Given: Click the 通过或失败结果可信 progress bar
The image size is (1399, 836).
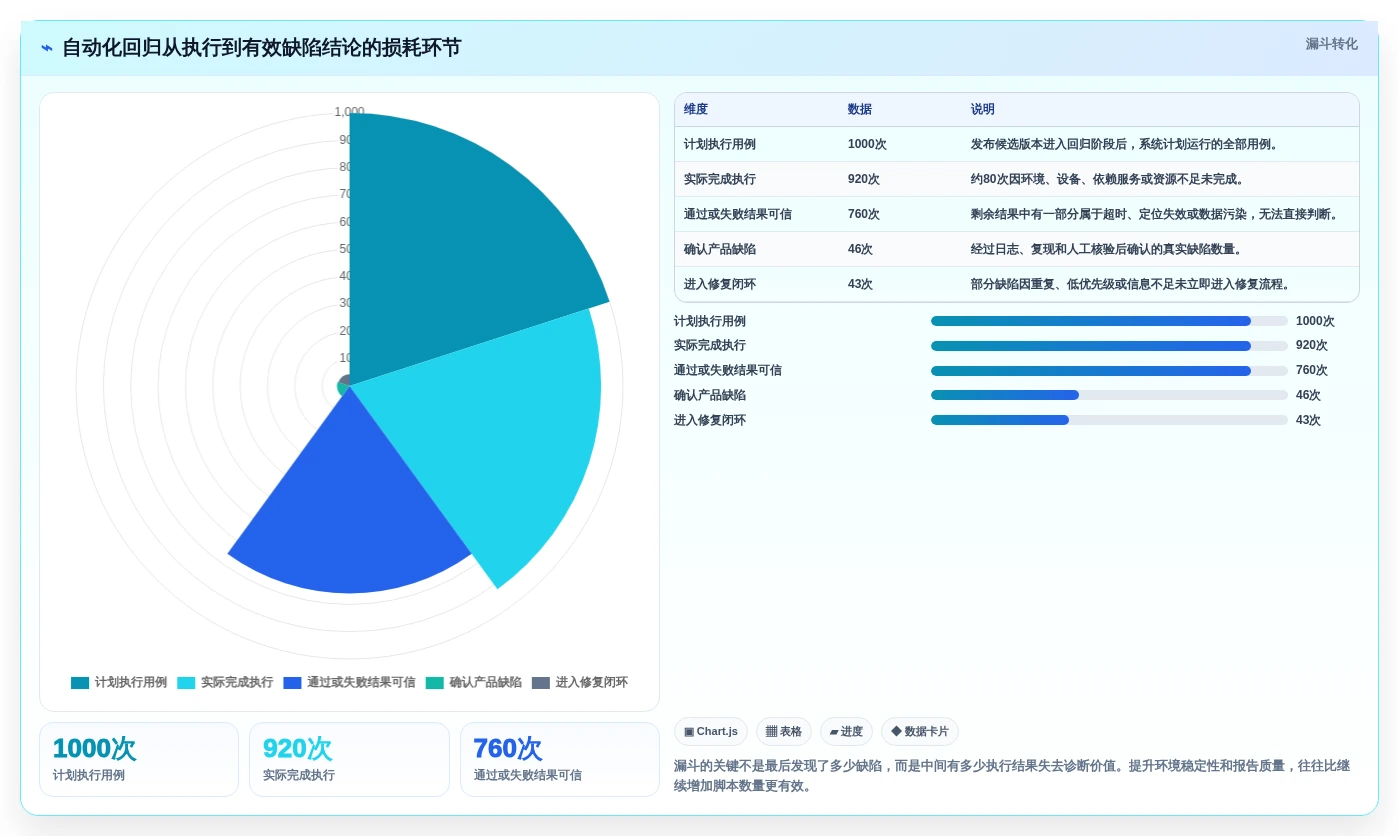Looking at the screenshot, I should click(1109, 371).
